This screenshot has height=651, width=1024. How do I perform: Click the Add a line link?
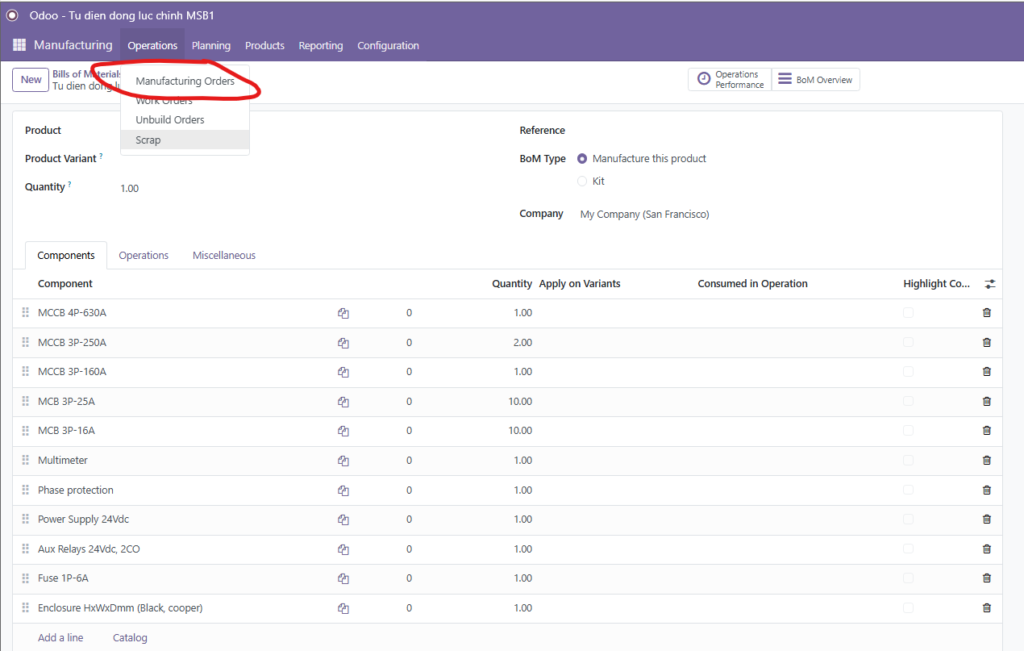point(61,638)
